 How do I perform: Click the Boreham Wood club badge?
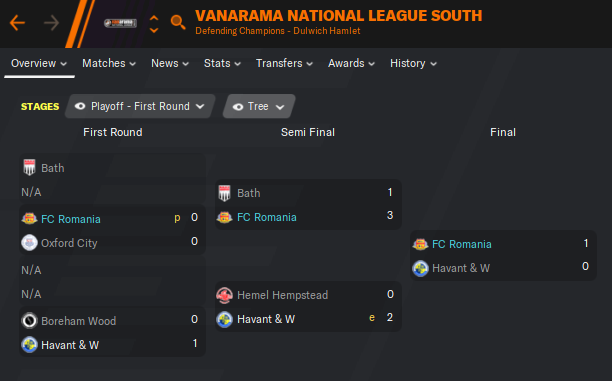(29, 320)
